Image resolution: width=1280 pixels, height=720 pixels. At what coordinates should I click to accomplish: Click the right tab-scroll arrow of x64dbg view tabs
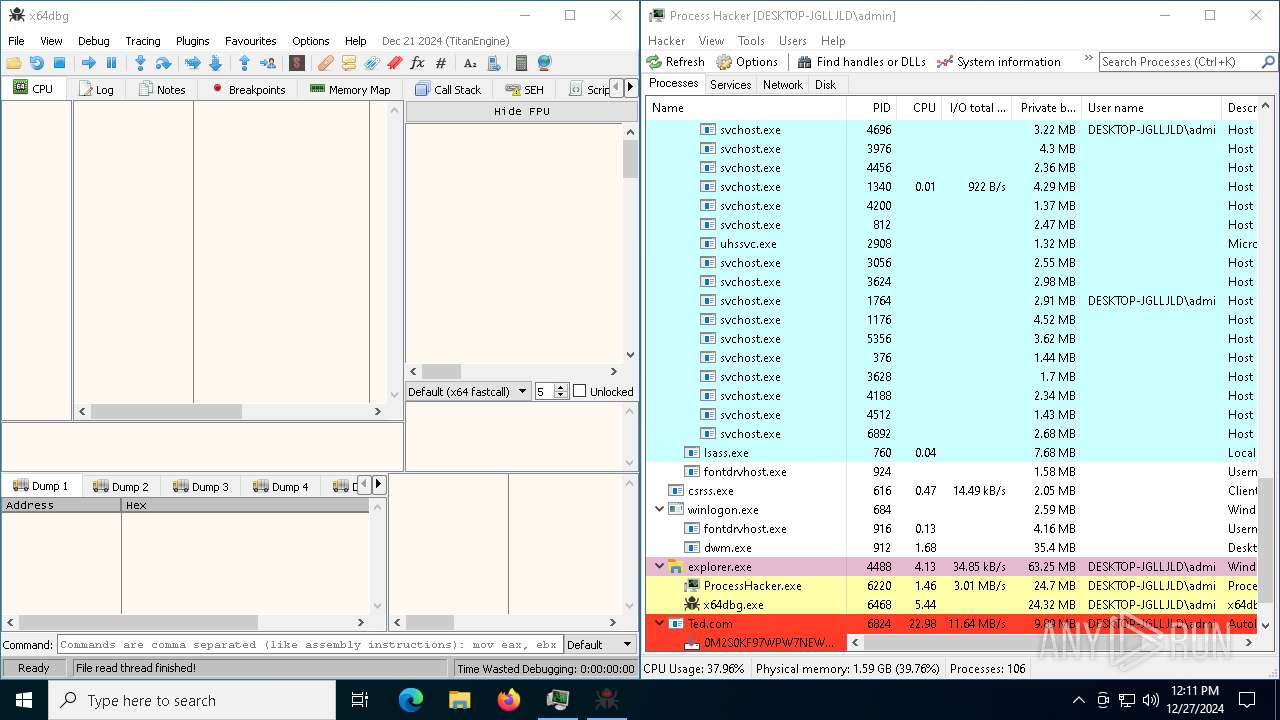pyautogui.click(x=630, y=88)
